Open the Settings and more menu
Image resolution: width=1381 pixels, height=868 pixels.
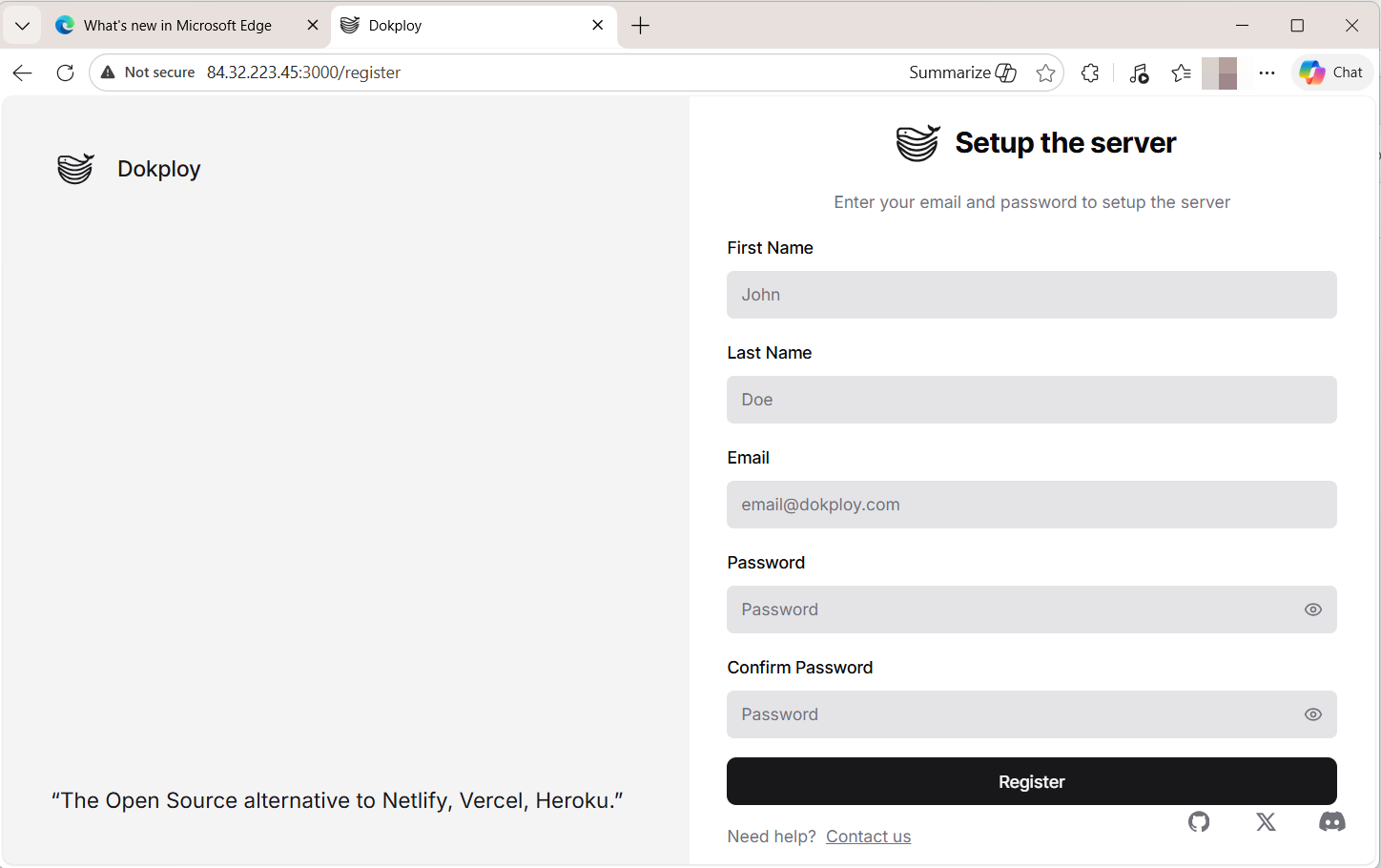pos(1267,72)
